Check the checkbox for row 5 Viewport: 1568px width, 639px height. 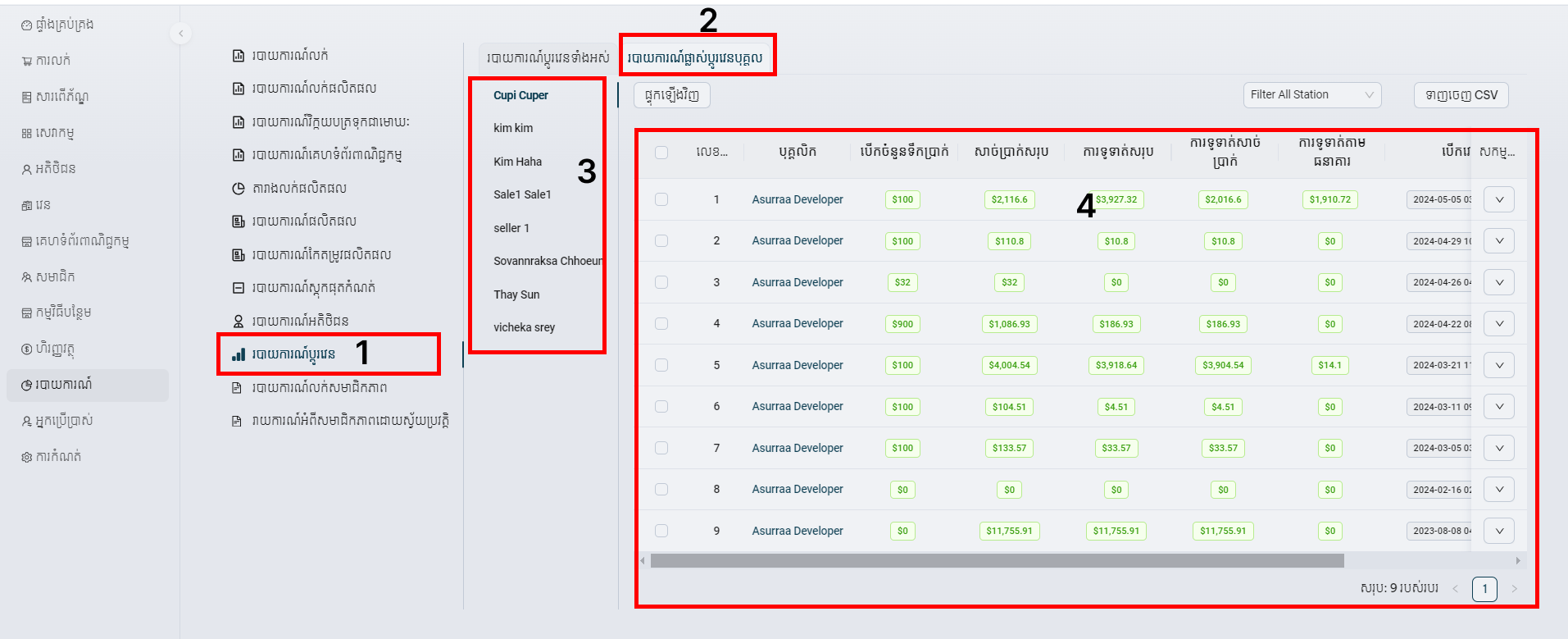coord(661,365)
